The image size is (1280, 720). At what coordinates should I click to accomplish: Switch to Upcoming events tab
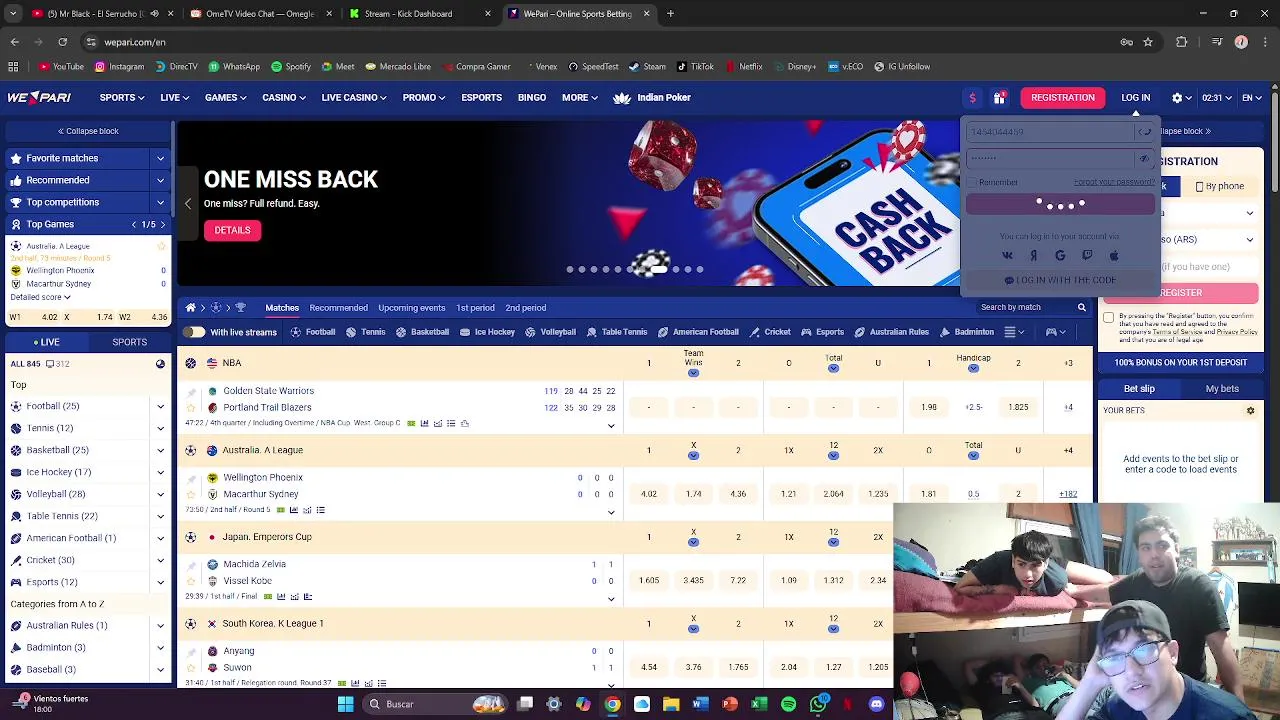tap(411, 308)
